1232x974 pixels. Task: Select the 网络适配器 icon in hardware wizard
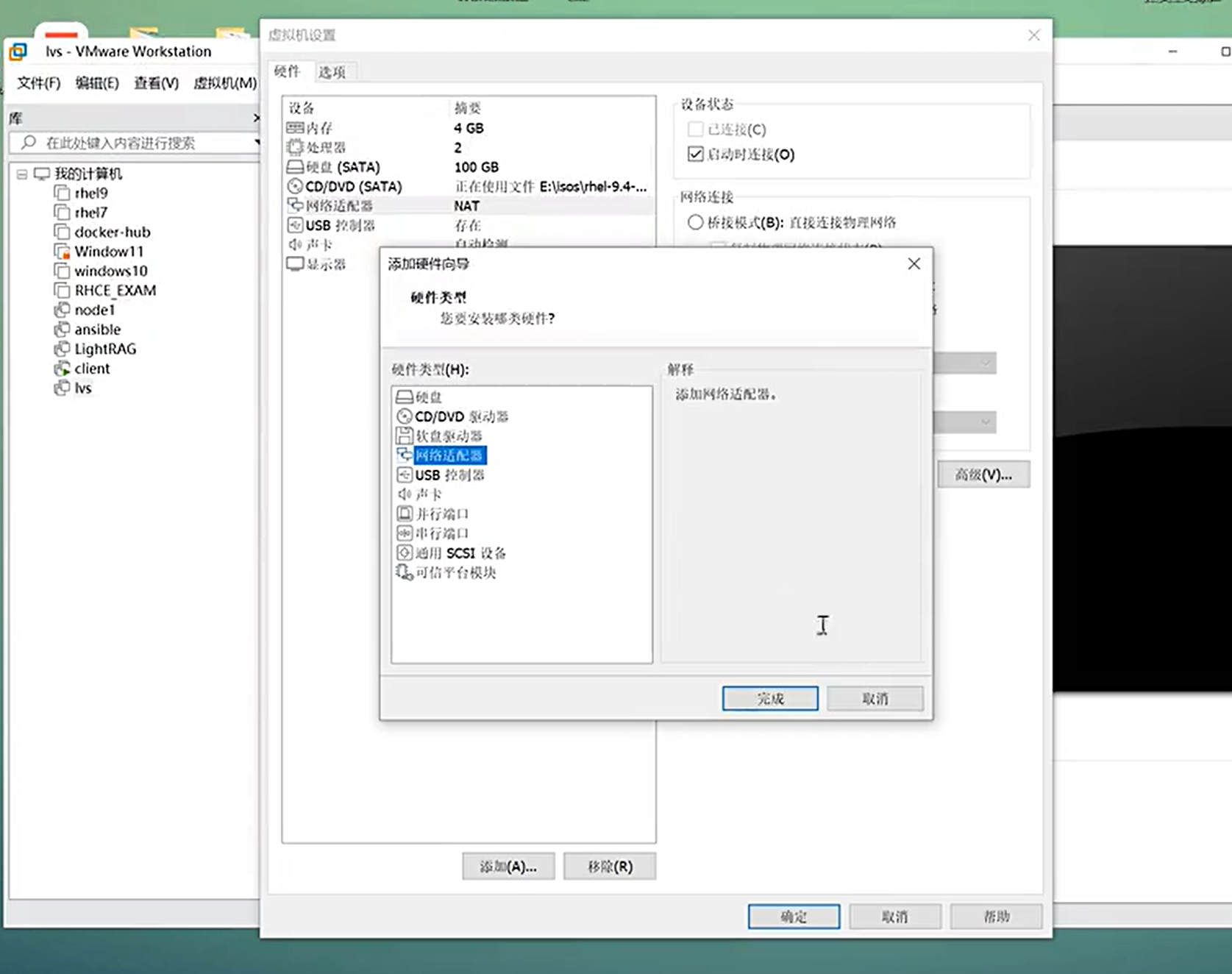click(x=404, y=455)
